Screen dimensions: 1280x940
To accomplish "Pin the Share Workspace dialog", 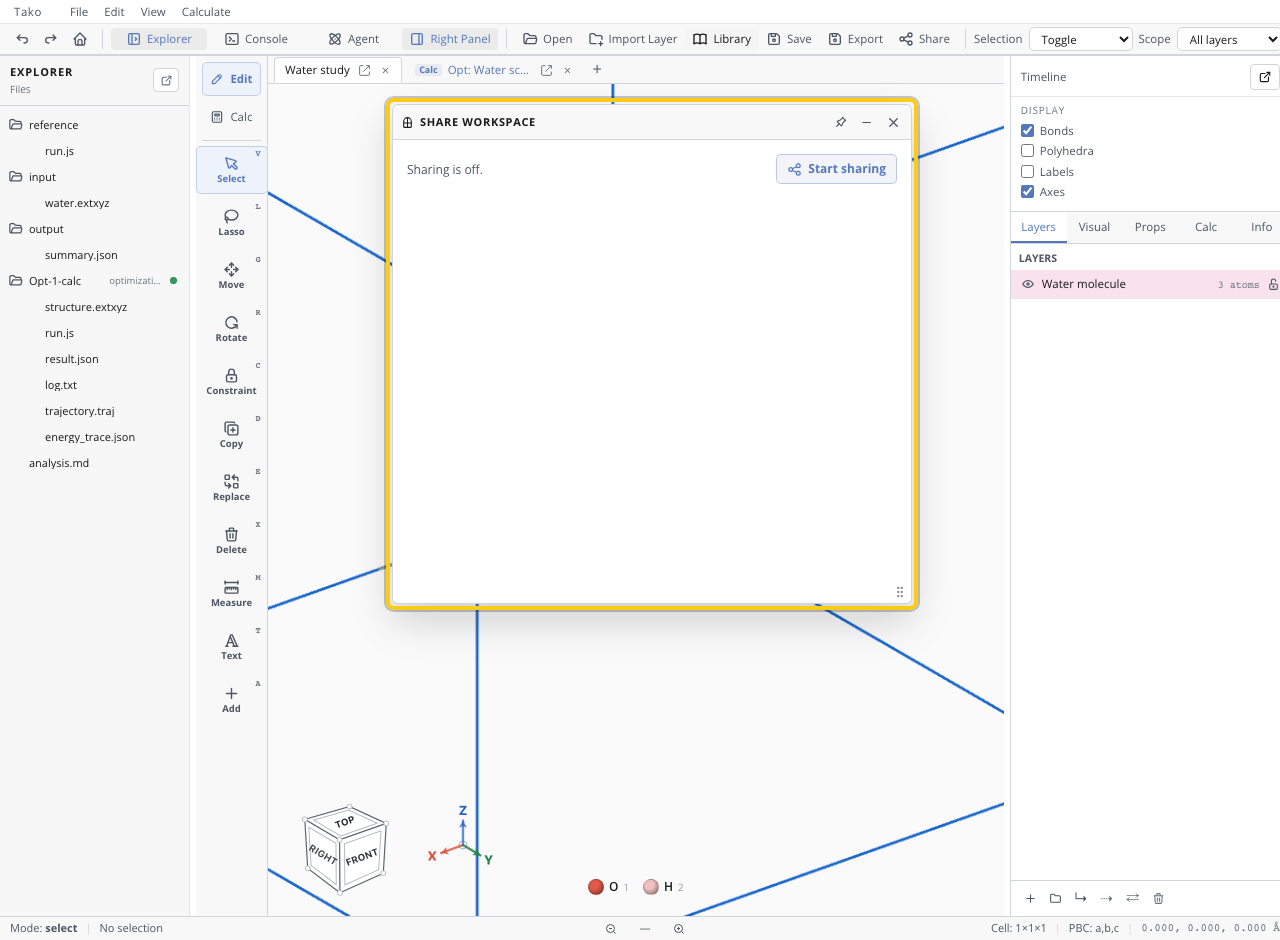I will [840, 122].
